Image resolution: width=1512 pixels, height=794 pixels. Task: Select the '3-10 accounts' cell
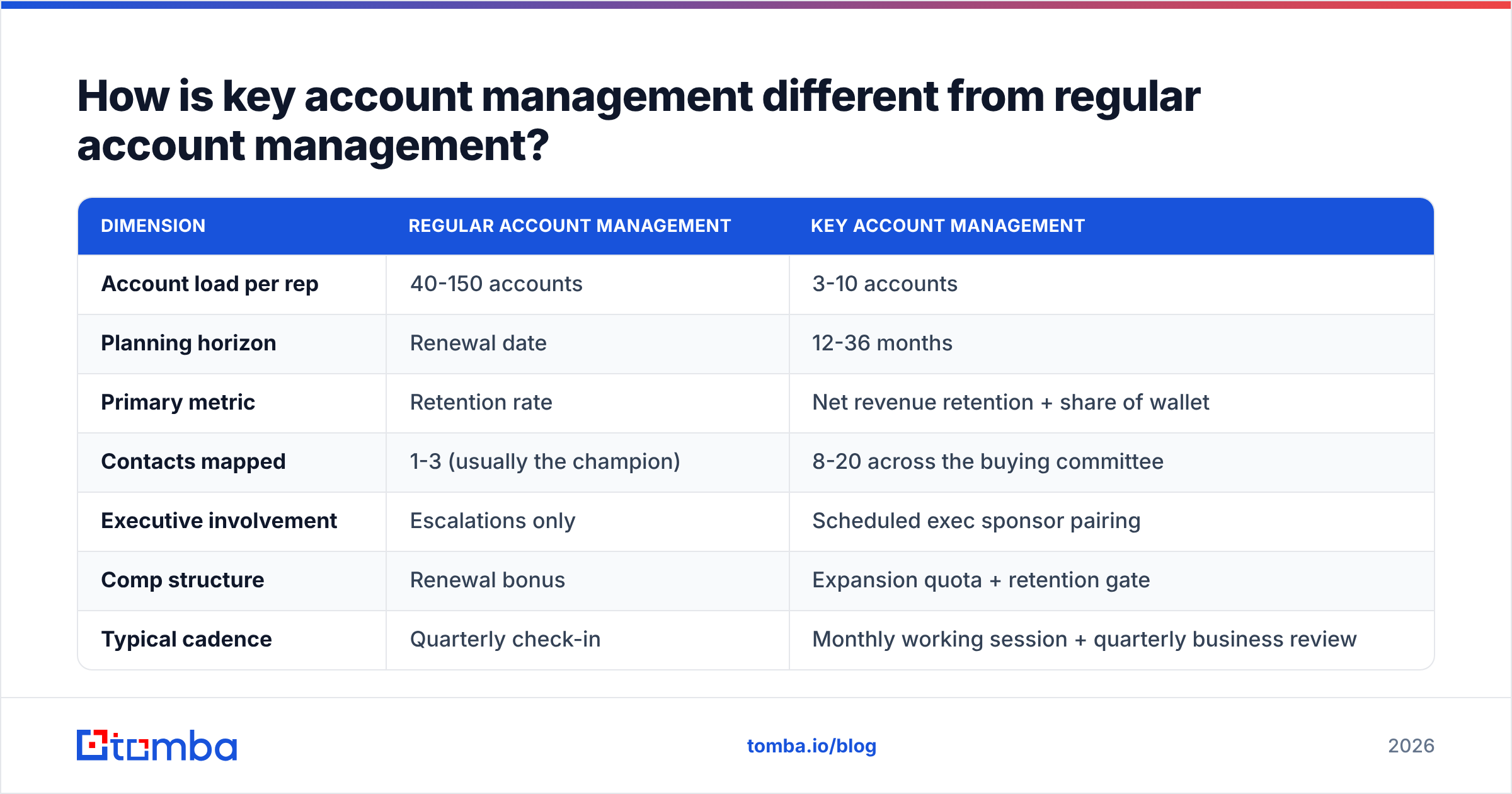point(885,284)
